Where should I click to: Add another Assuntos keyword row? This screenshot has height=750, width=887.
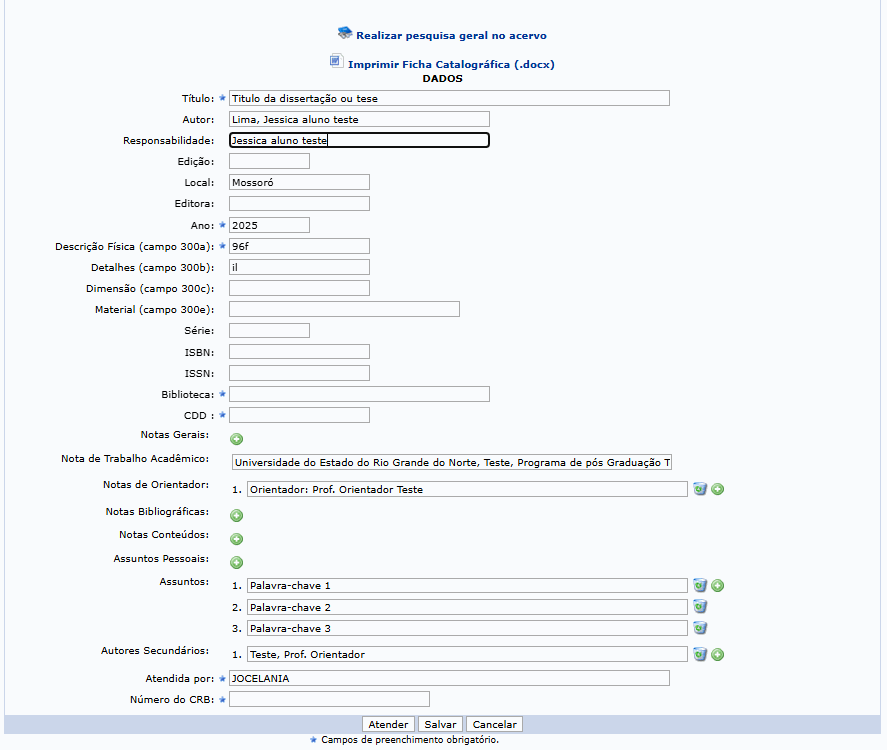click(x=718, y=586)
